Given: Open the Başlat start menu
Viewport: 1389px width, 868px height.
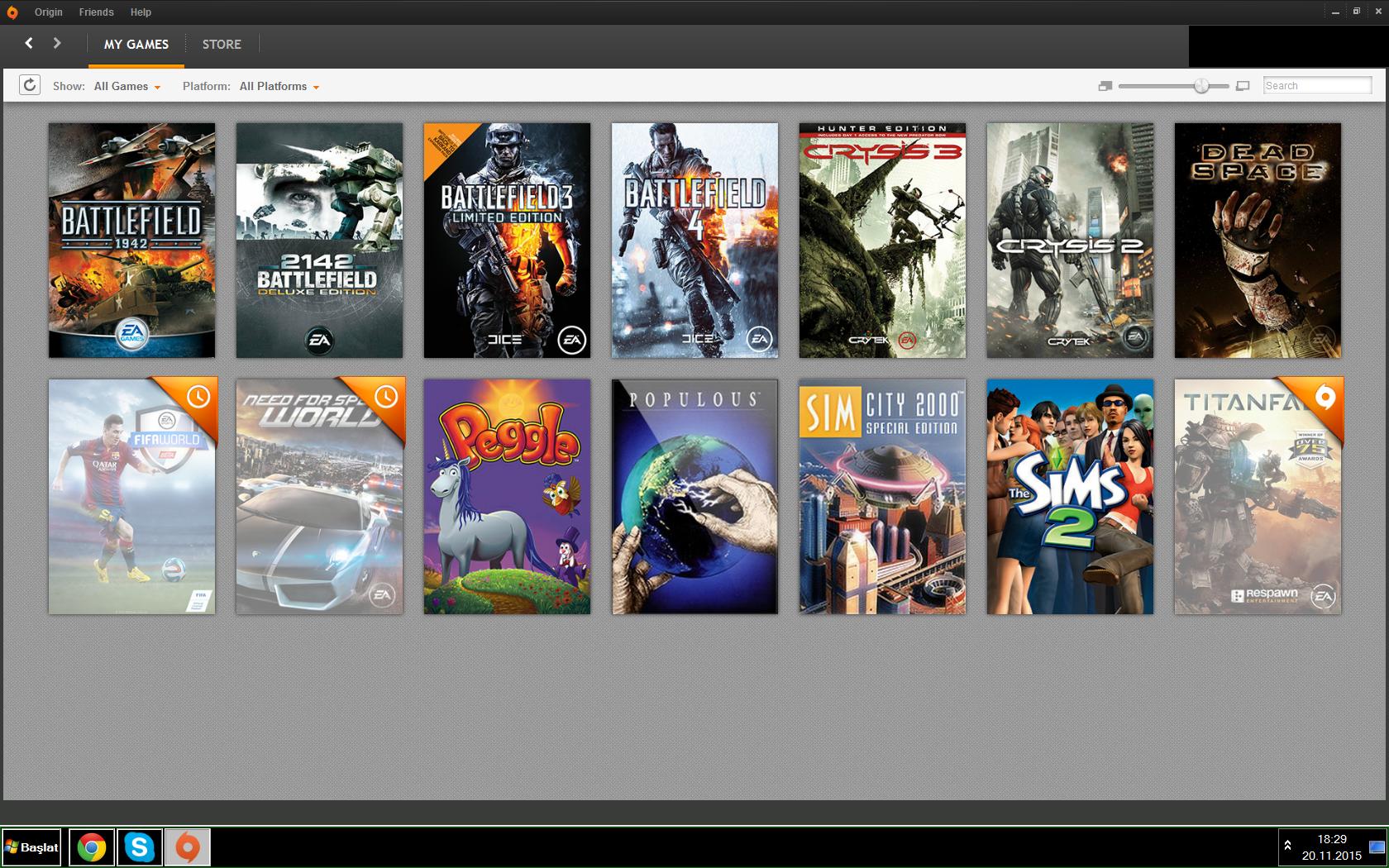Looking at the screenshot, I should pyautogui.click(x=31, y=847).
